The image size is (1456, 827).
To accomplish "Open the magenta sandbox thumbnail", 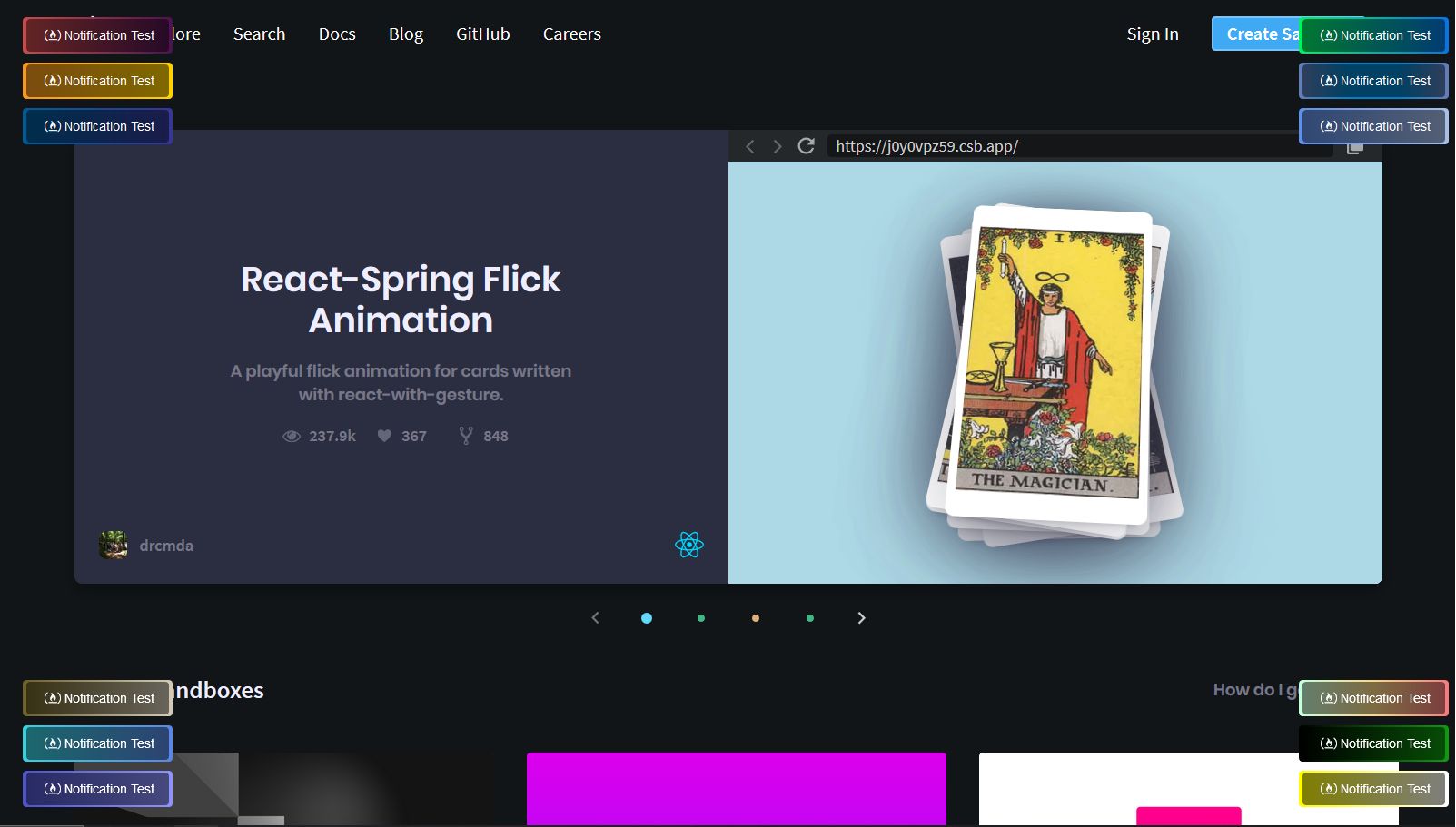I will click(737, 789).
